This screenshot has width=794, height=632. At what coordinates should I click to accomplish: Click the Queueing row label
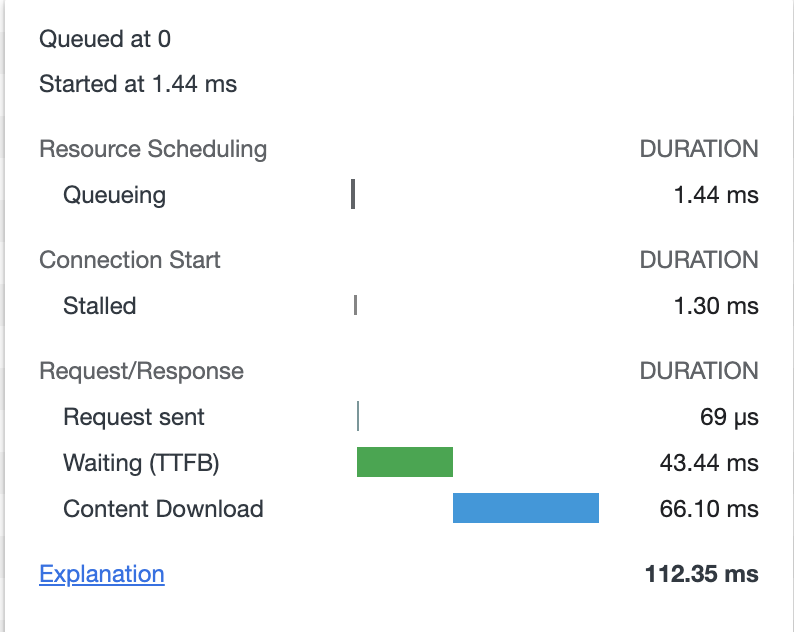(114, 195)
